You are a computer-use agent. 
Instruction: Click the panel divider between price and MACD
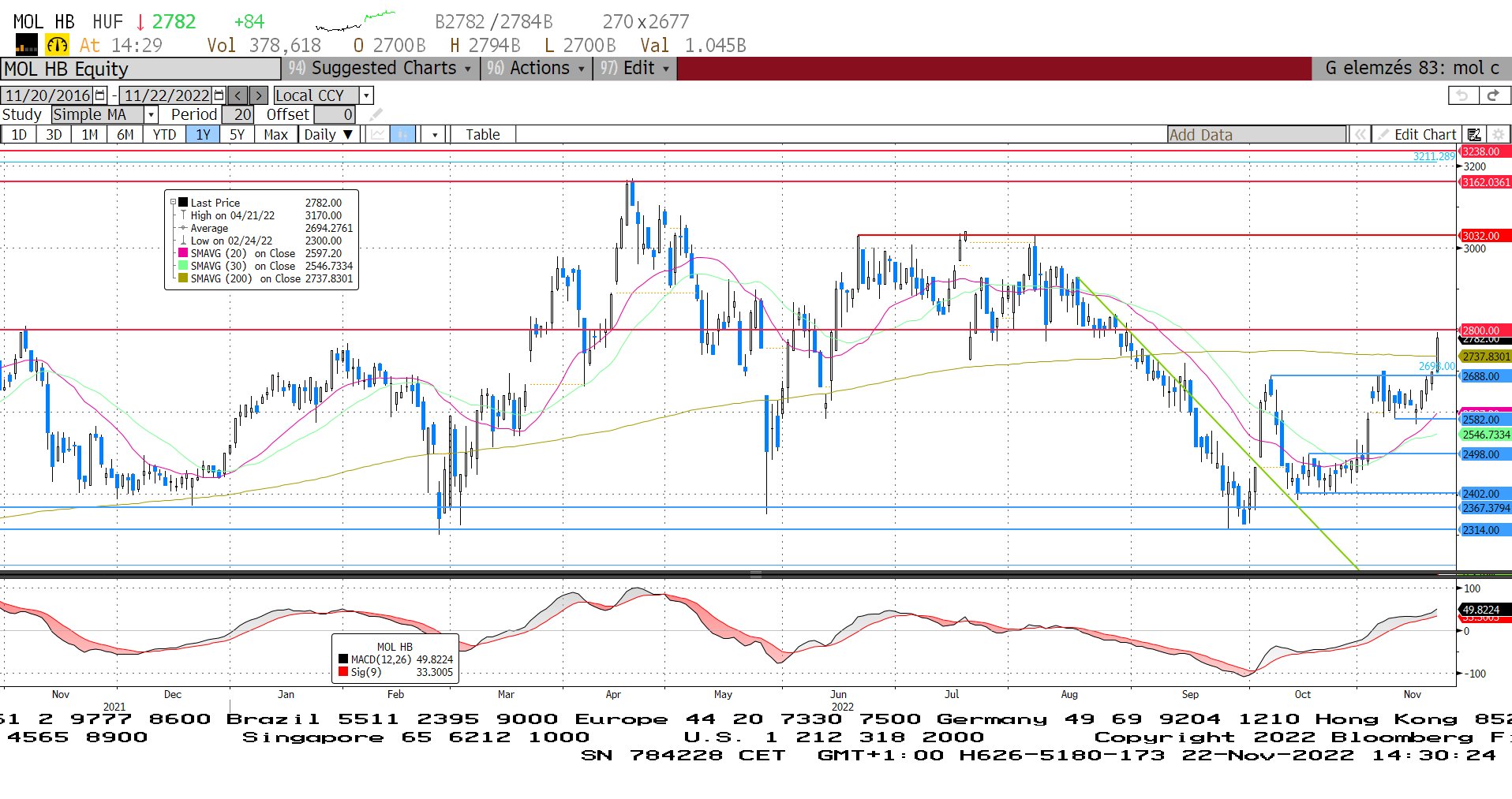click(755, 574)
